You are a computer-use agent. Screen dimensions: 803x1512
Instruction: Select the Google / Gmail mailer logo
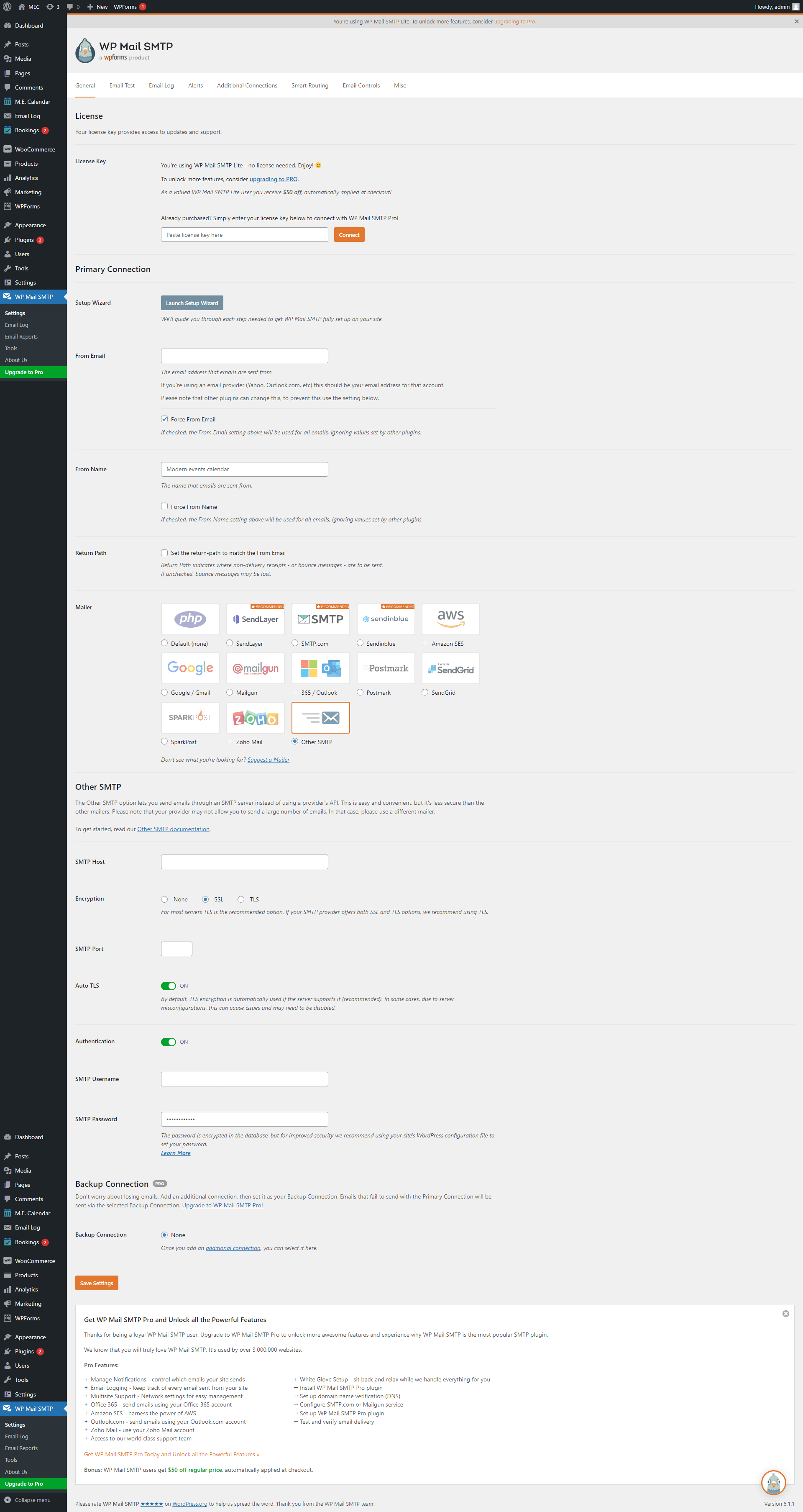(x=190, y=668)
